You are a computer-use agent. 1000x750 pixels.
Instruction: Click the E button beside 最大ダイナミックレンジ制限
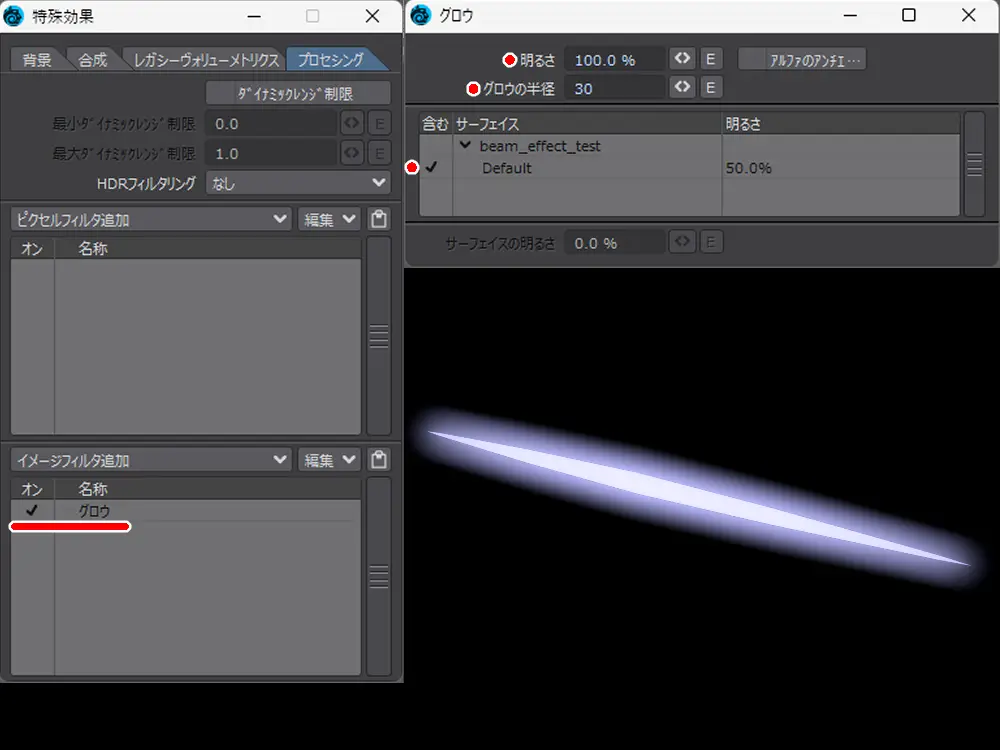coord(378,154)
